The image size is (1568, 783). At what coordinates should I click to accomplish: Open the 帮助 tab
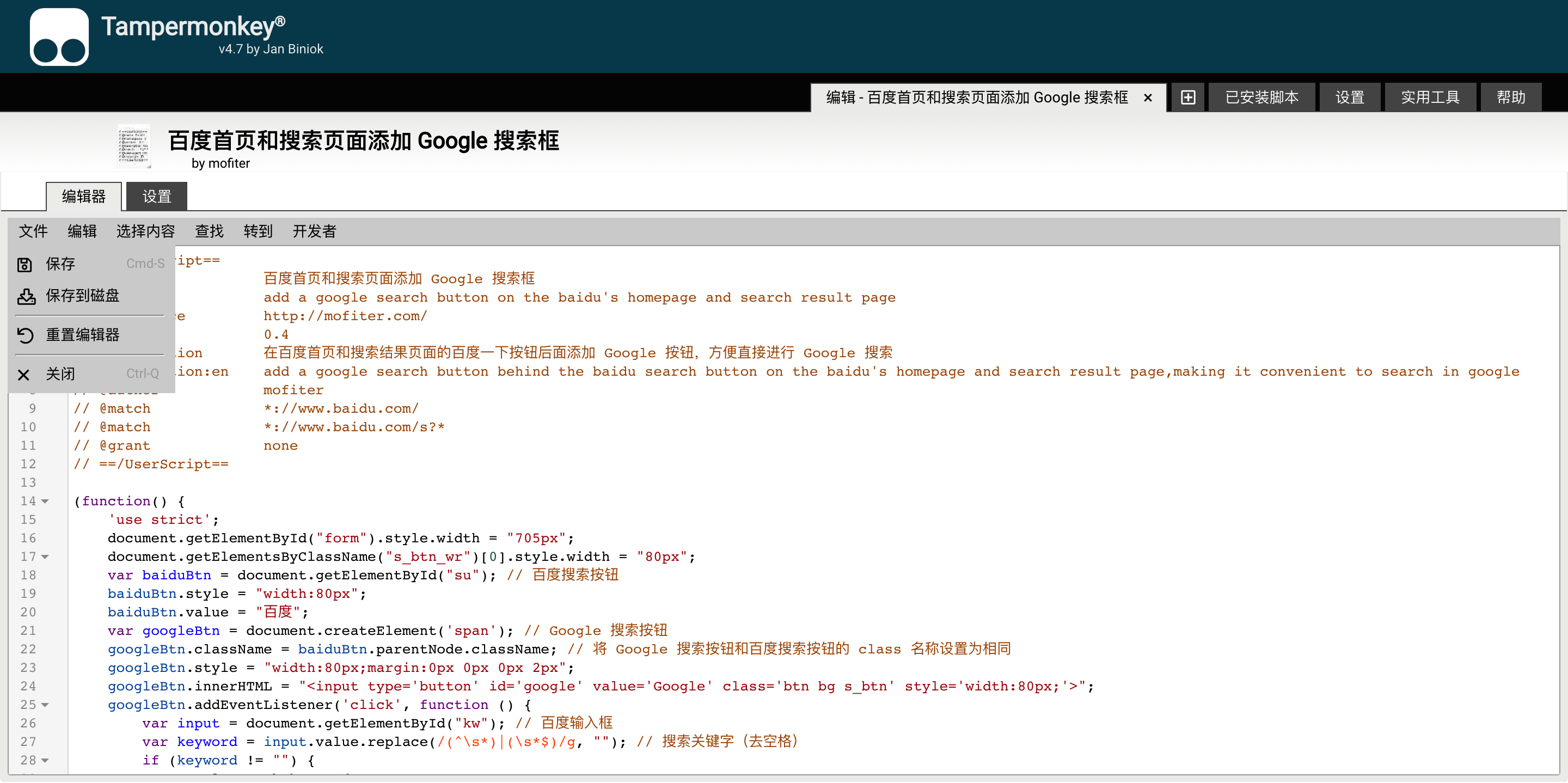1511,97
